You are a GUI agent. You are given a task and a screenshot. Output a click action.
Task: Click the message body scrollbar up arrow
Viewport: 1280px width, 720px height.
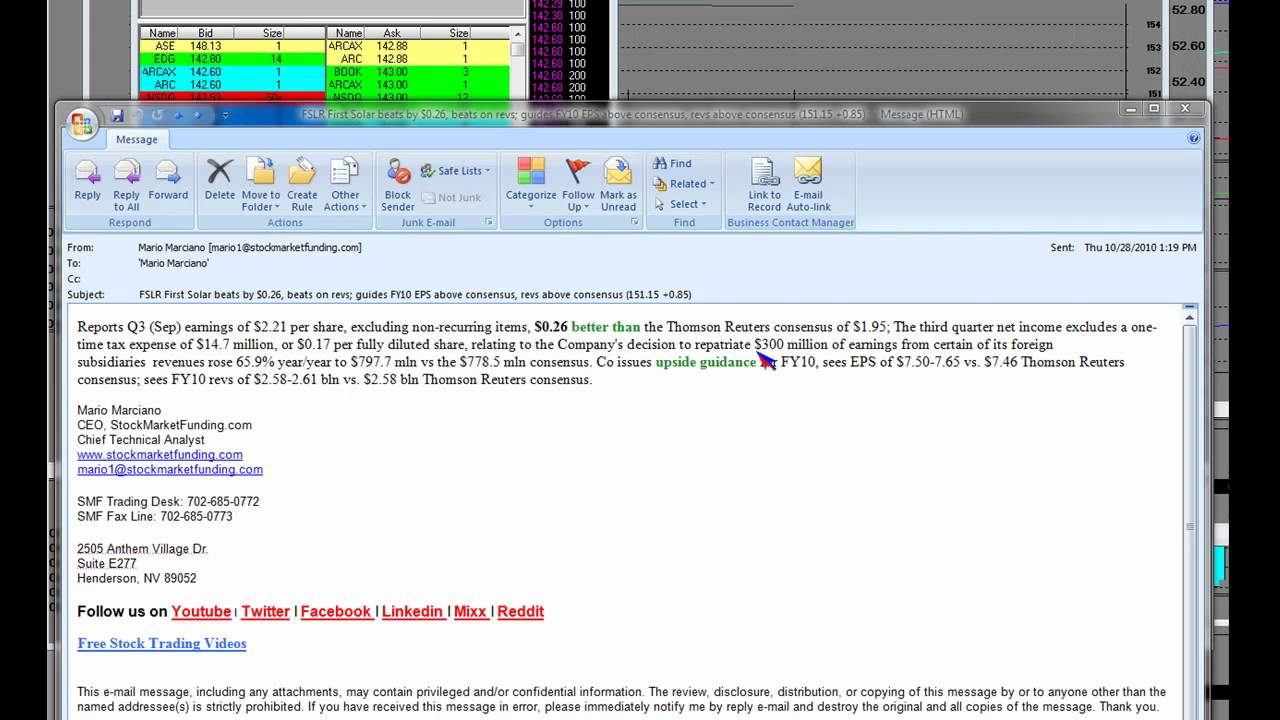click(1190, 319)
